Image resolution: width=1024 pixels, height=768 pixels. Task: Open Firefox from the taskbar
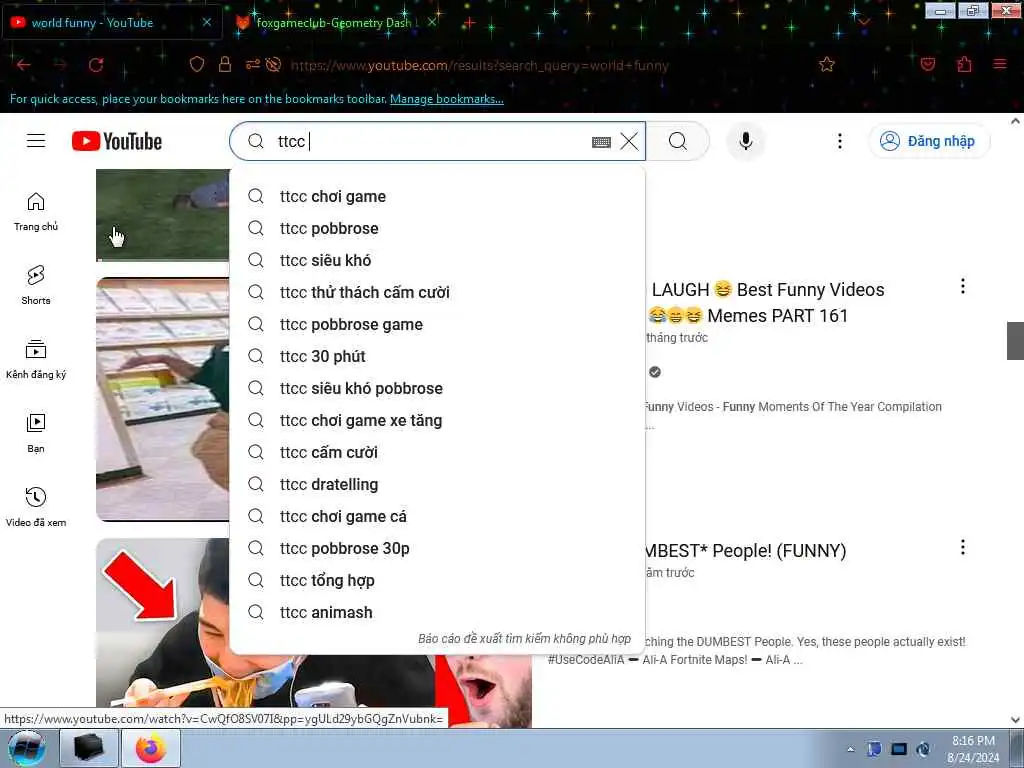pos(151,748)
